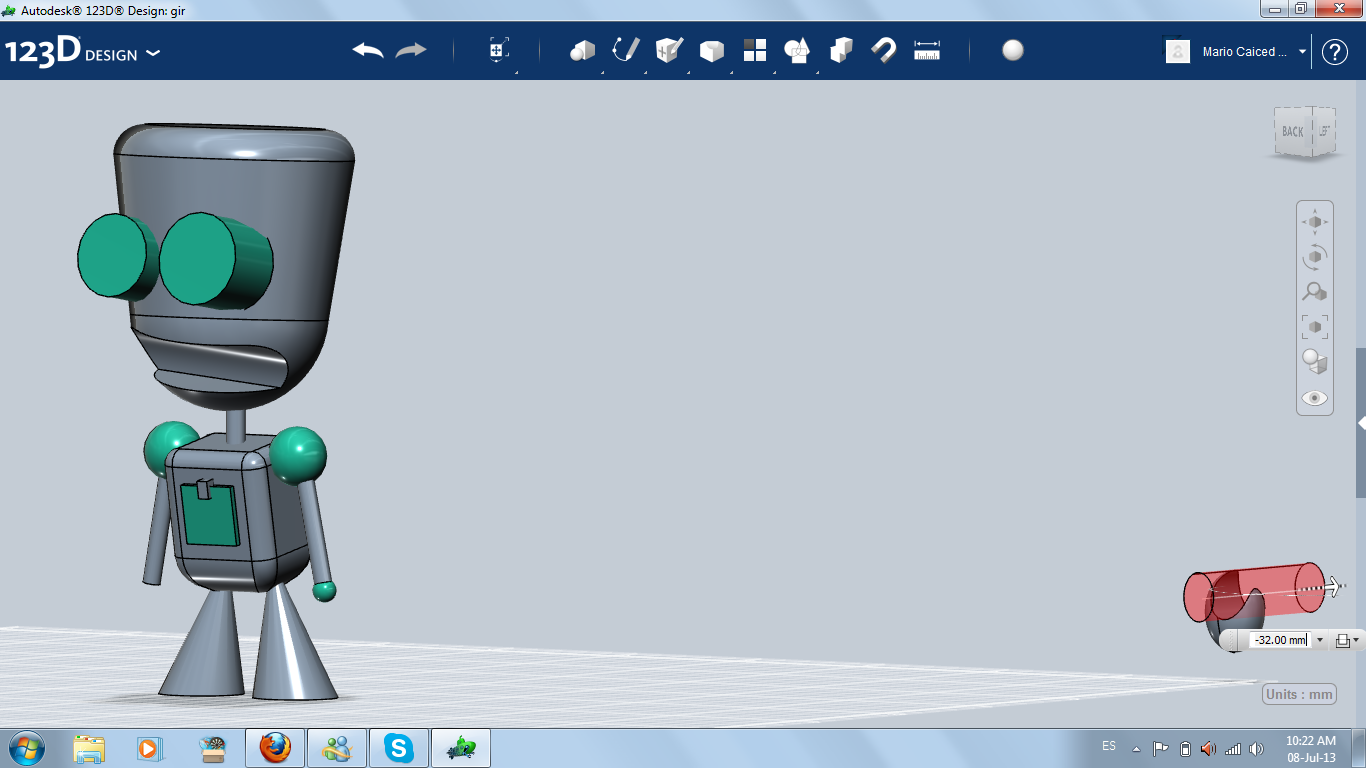Viewport: 1366px width, 768px height.
Task: Select the Sketch pencil tool
Action: point(626,50)
